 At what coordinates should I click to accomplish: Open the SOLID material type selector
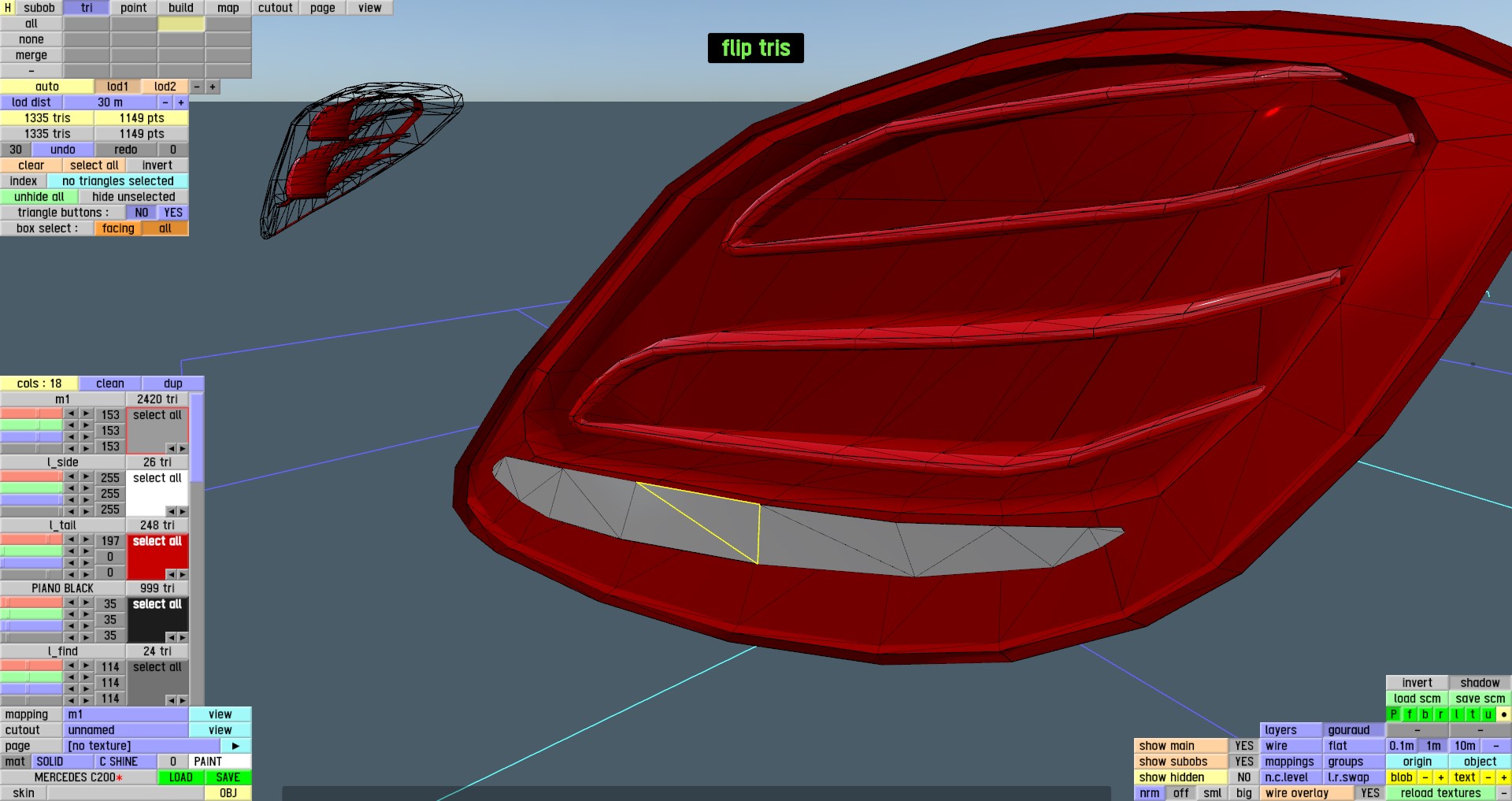click(x=63, y=762)
